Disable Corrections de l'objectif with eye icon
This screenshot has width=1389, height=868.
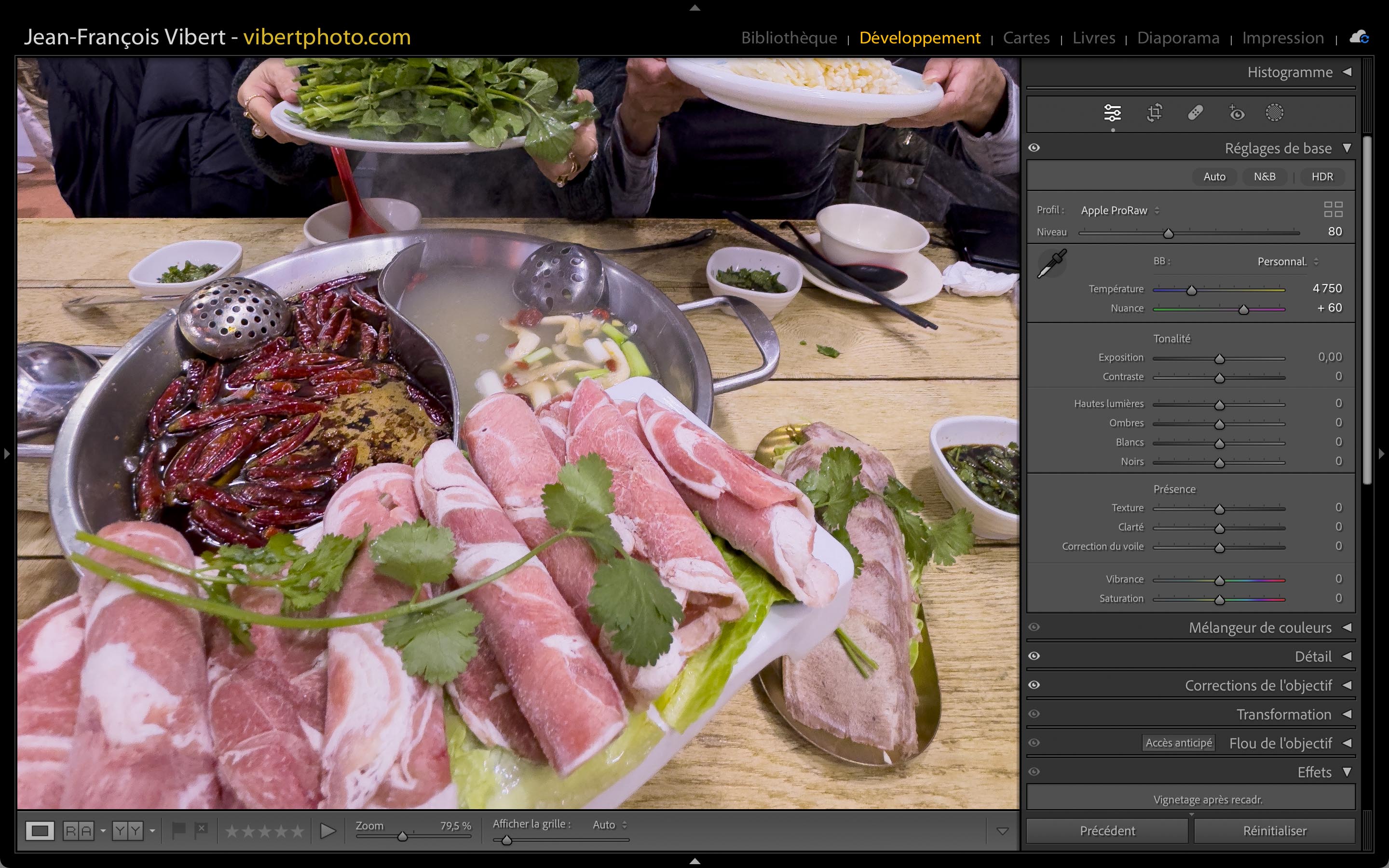click(1035, 685)
